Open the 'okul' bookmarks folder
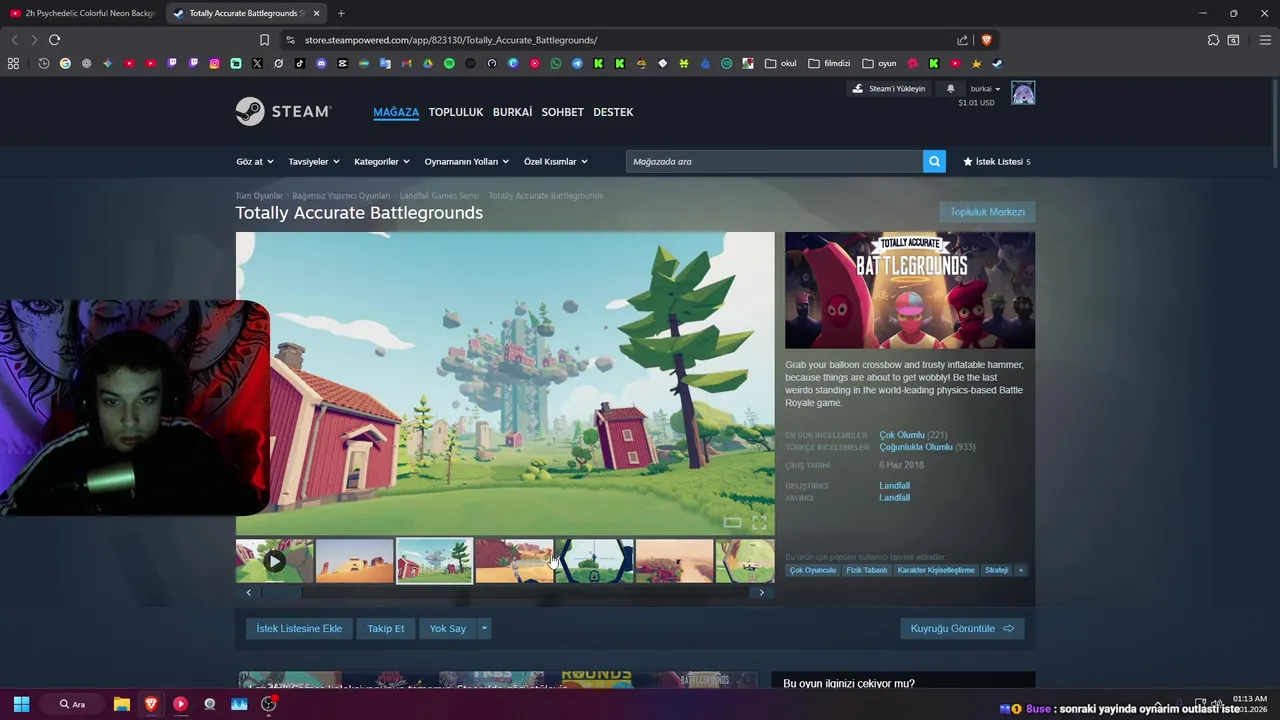The image size is (1280, 720). tap(781, 63)
